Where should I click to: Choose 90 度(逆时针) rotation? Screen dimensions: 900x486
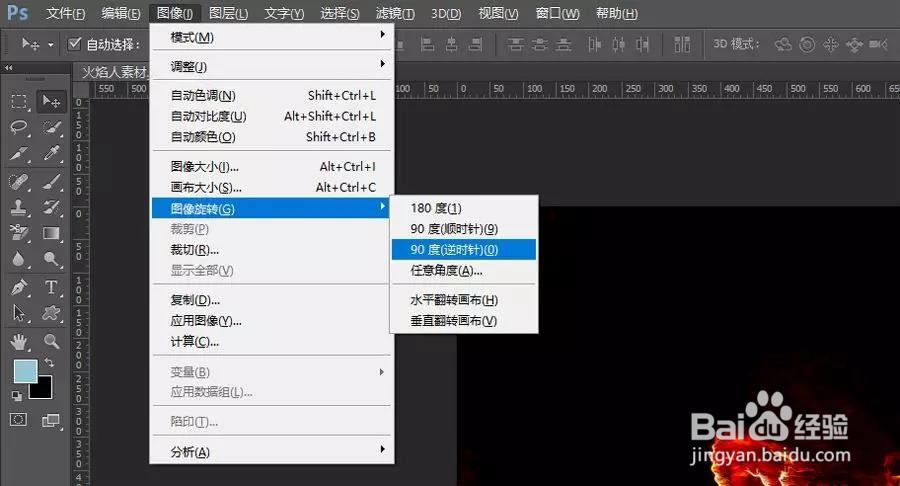click(x=464, y=250)
